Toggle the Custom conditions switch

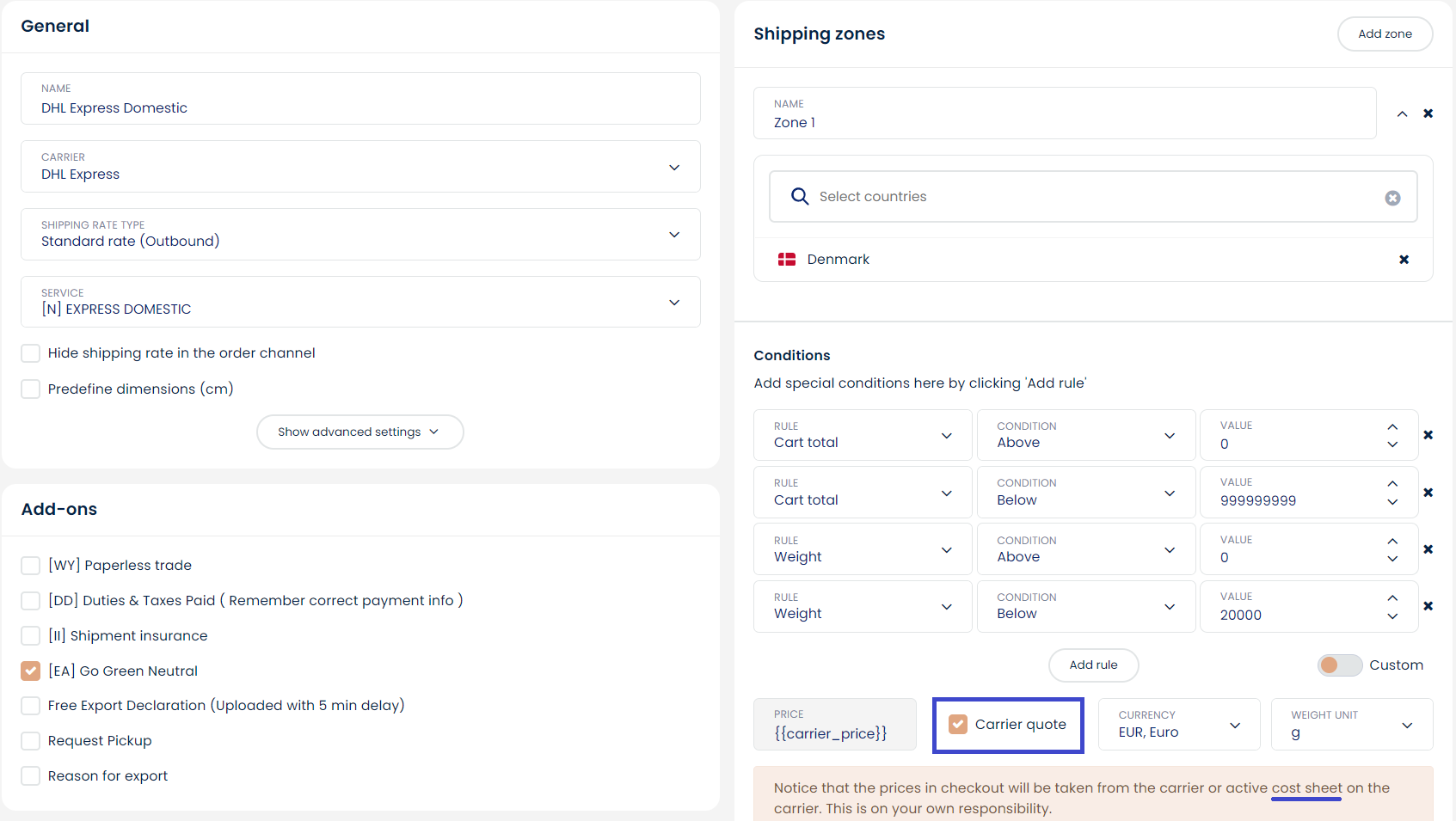coord(1339,665)
